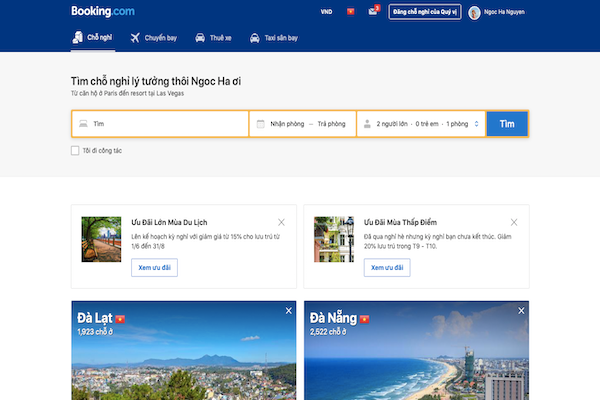Dismiss the Ưu Đãi Lớn Mùa Du Lịch card
Image resolution: width=600 pixels, height=400 pixels.
281,222
